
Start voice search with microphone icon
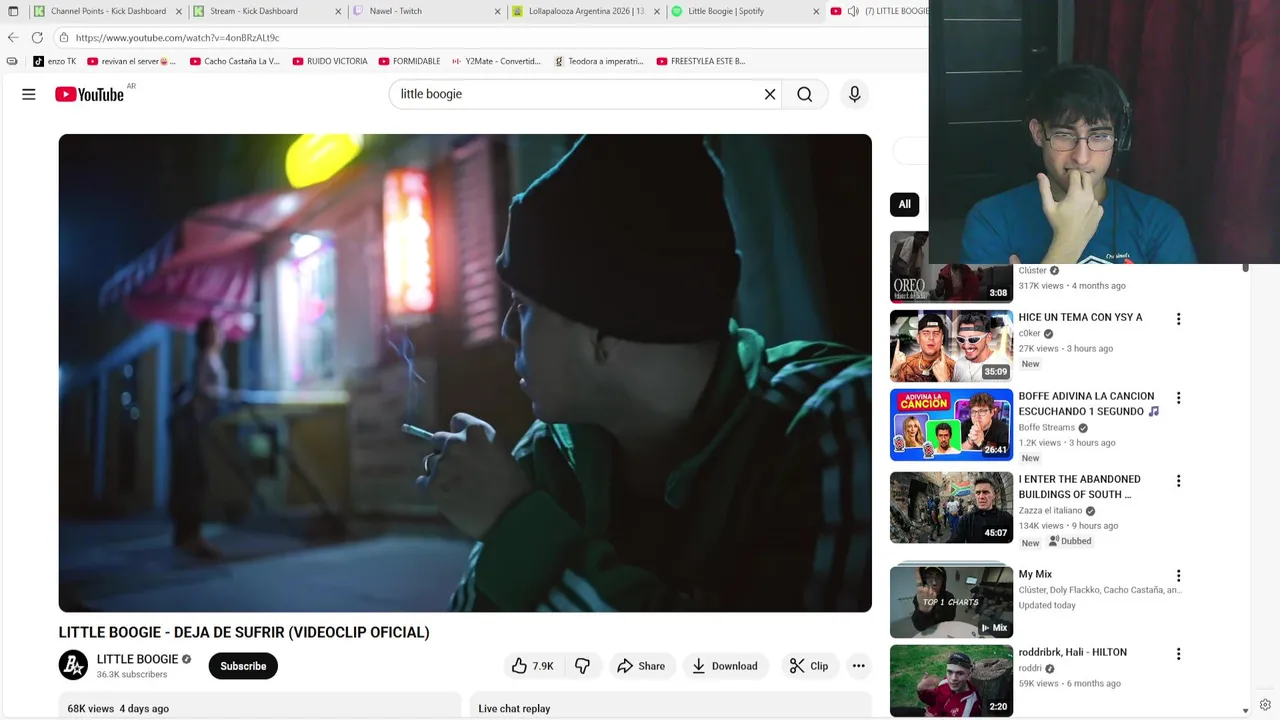click(x=854, y=94)
